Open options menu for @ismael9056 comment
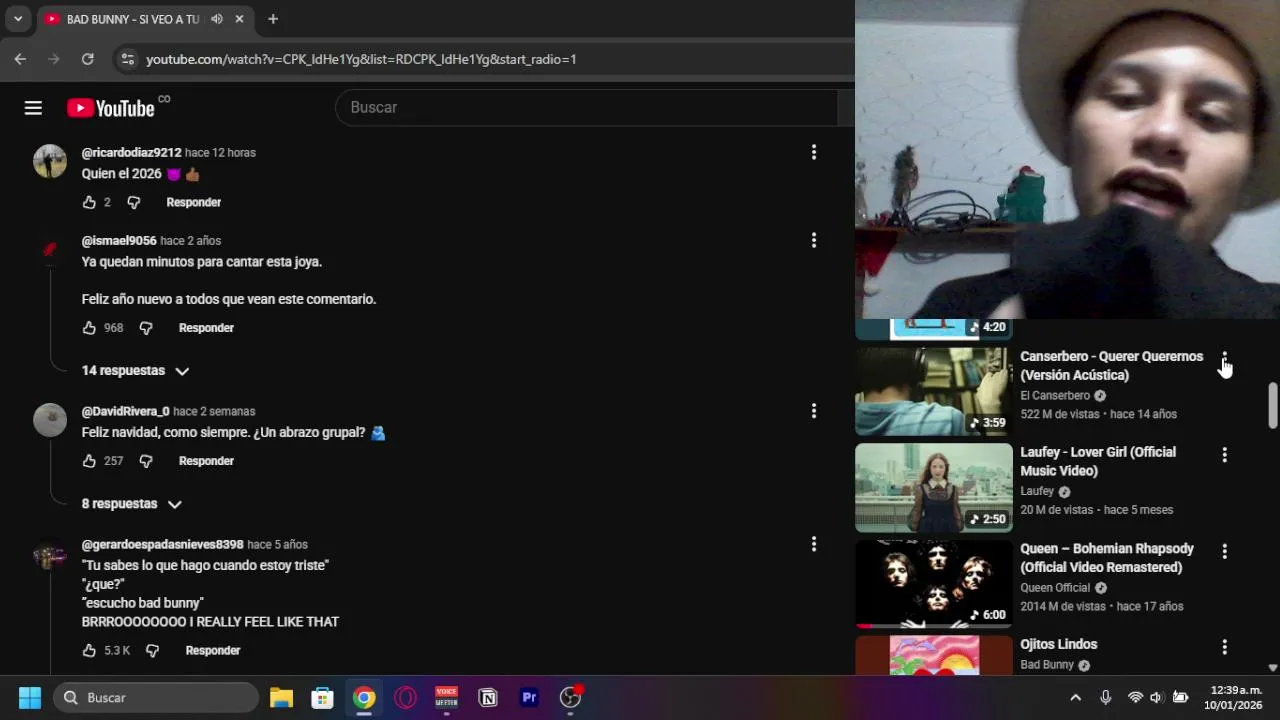Viewport: 1280px width, 720px height. (x=814, y=240)
